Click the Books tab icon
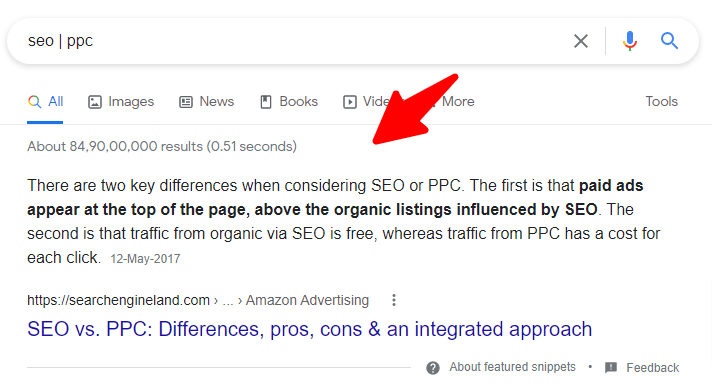The height and width of the screenshot is (385, 712). click(x=266, y=102)
